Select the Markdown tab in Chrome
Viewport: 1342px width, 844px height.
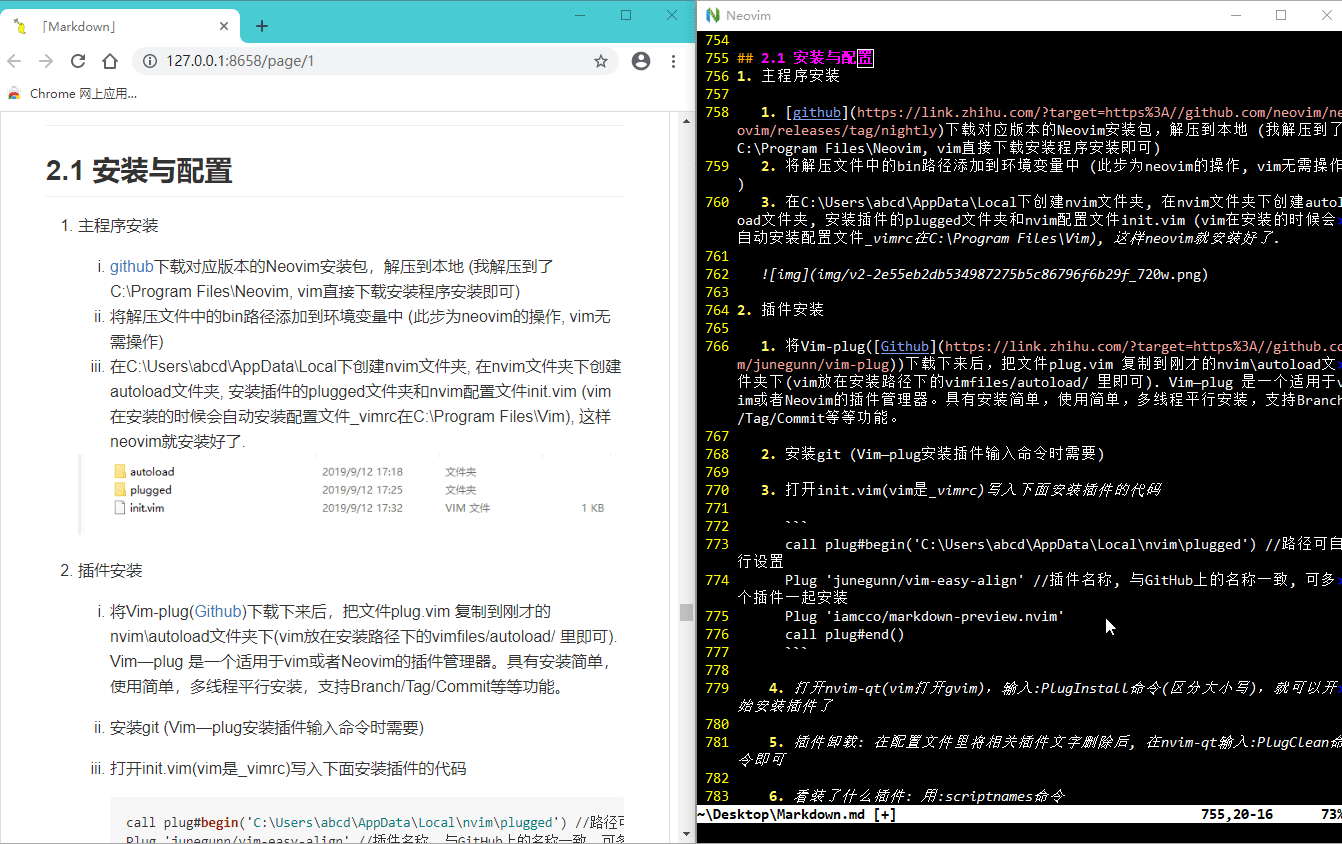(x=120, y=27)
